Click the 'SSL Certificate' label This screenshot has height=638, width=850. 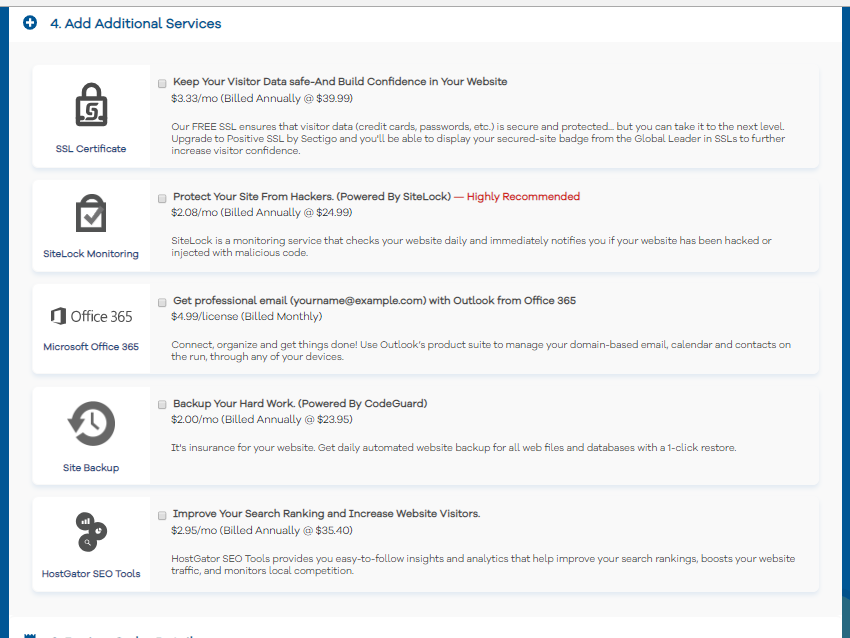tap(91, 149)
